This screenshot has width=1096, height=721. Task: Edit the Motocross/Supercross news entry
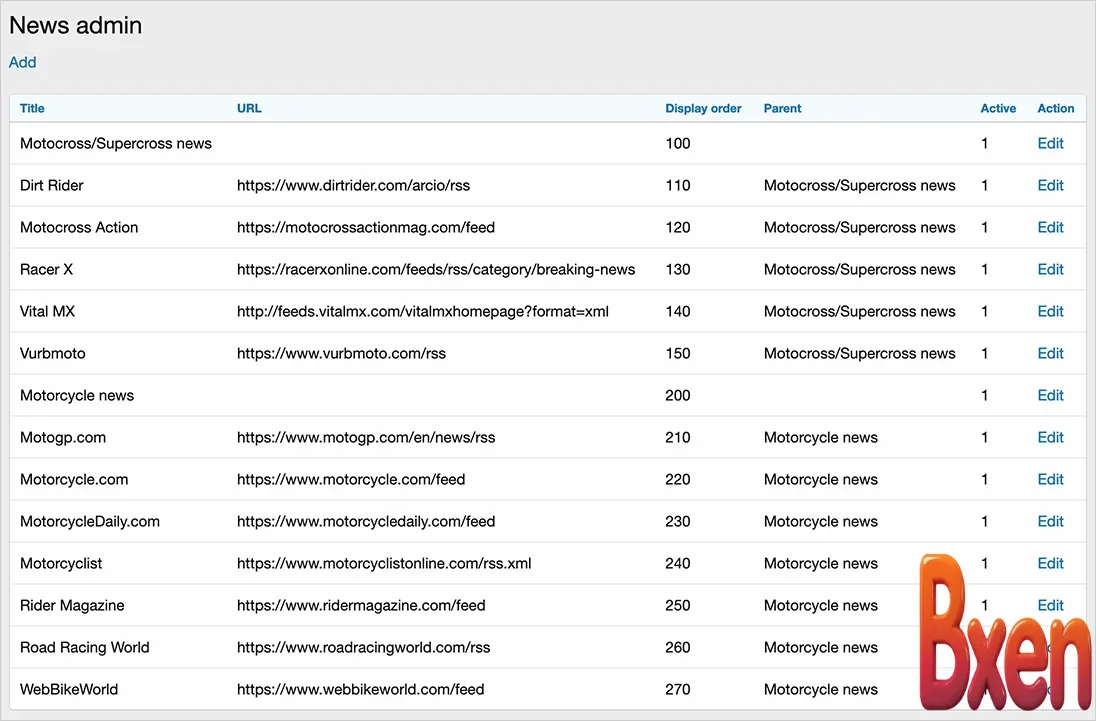point(1050,143)
